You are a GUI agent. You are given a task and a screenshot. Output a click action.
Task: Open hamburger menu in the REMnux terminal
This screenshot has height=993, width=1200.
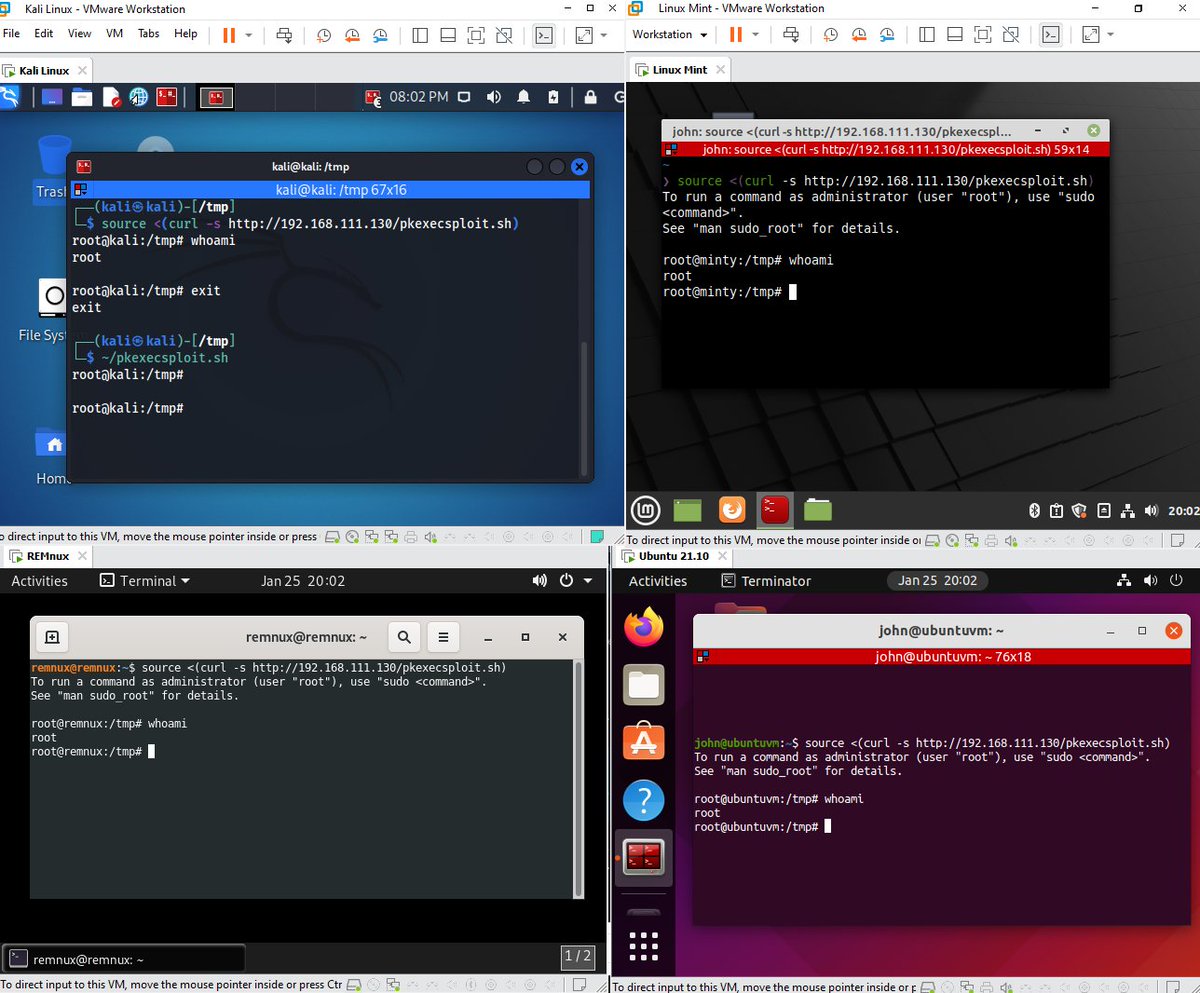coord(443,636)
